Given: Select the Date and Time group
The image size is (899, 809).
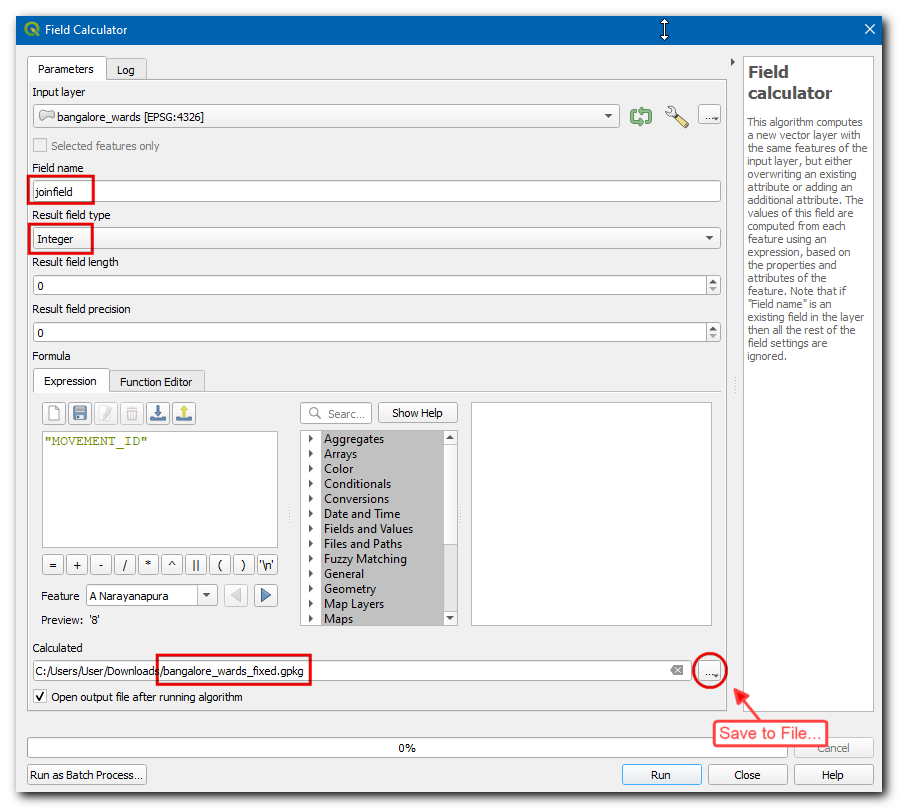Looking at the screenshot, I should pos(362,513).
